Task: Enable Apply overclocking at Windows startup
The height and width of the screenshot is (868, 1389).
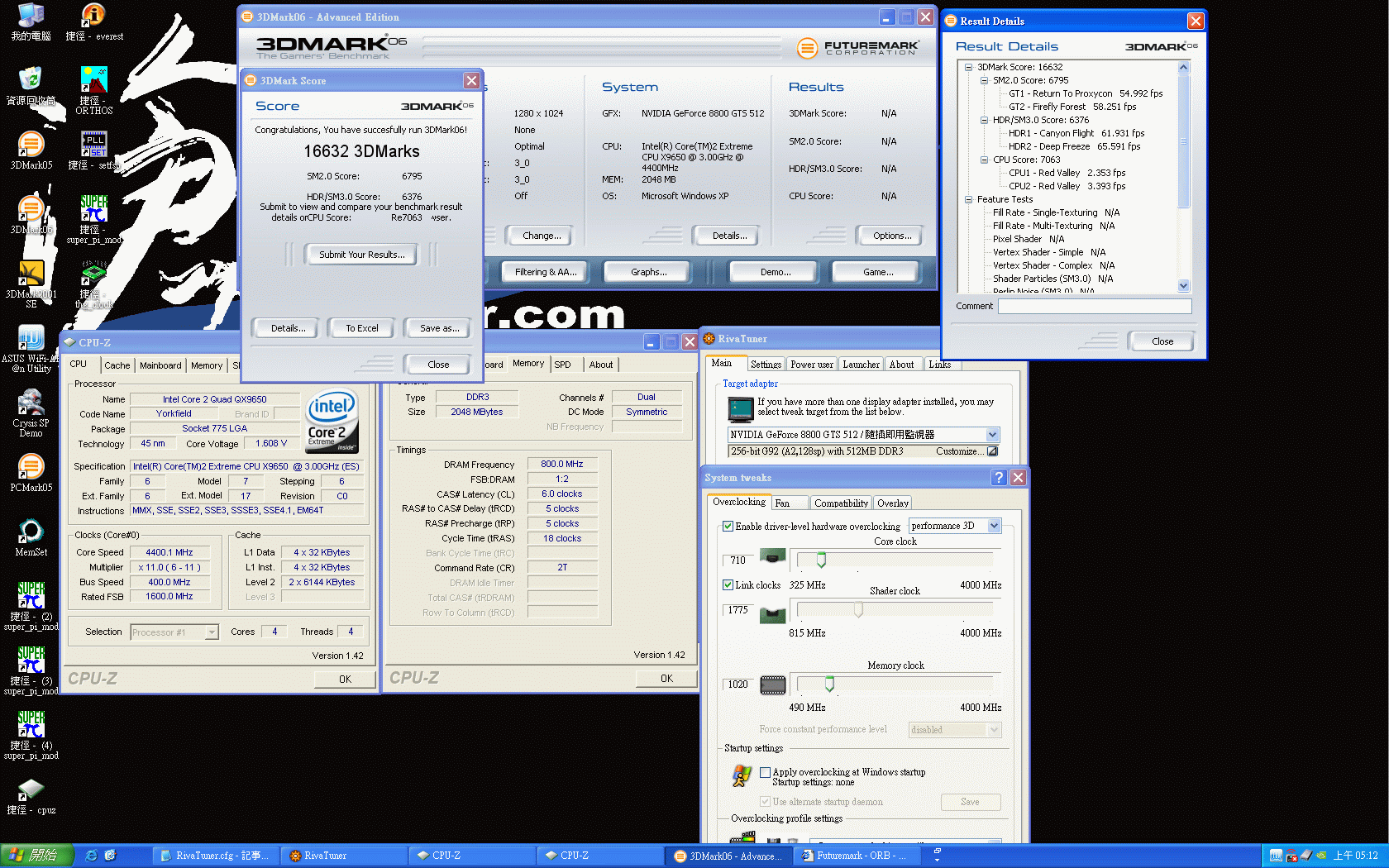Action: coord(766,772)
